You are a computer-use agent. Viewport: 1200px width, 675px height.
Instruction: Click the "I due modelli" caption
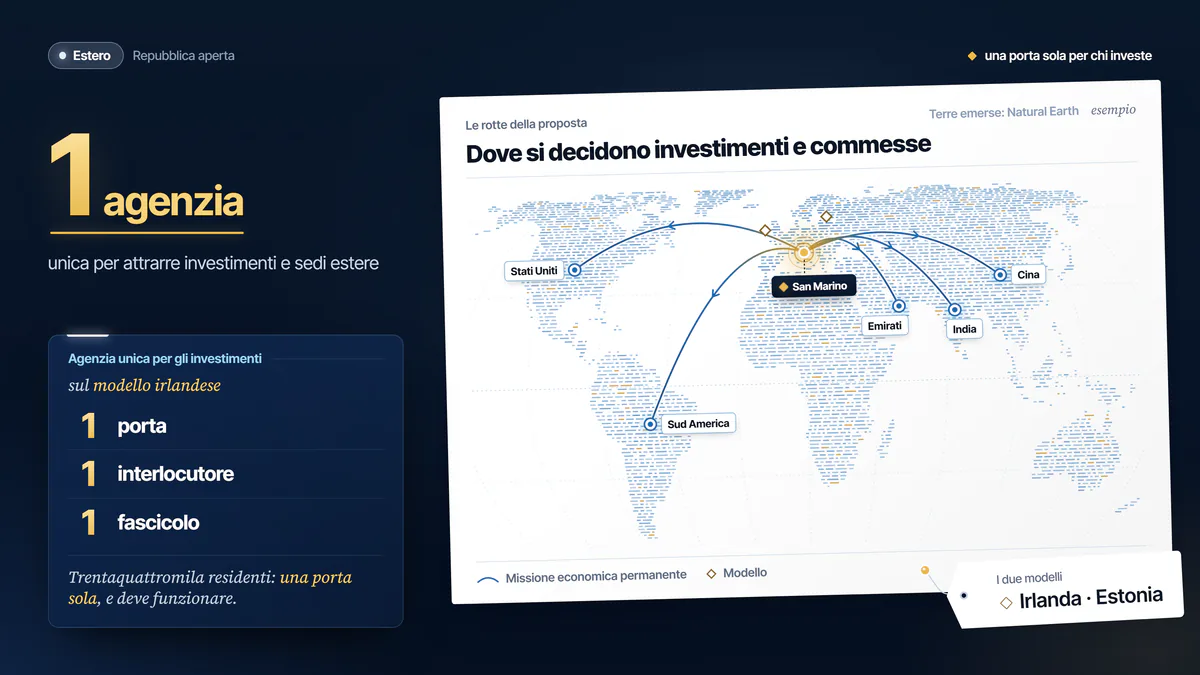tap(1029, 578)
